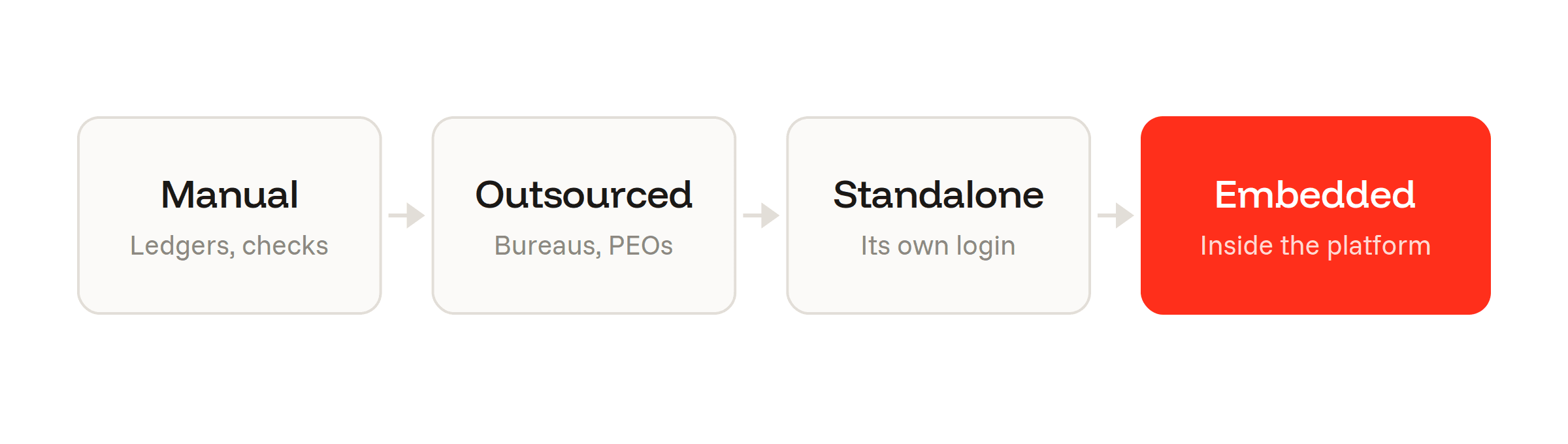
Task: Select the Standalone heading text
Action: click(938, 195)
